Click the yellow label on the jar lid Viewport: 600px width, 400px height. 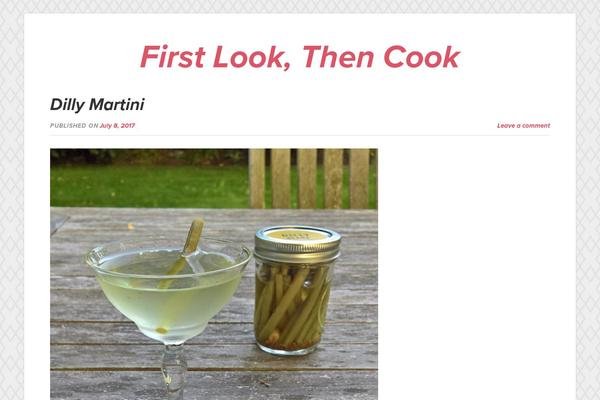(298, 234)
